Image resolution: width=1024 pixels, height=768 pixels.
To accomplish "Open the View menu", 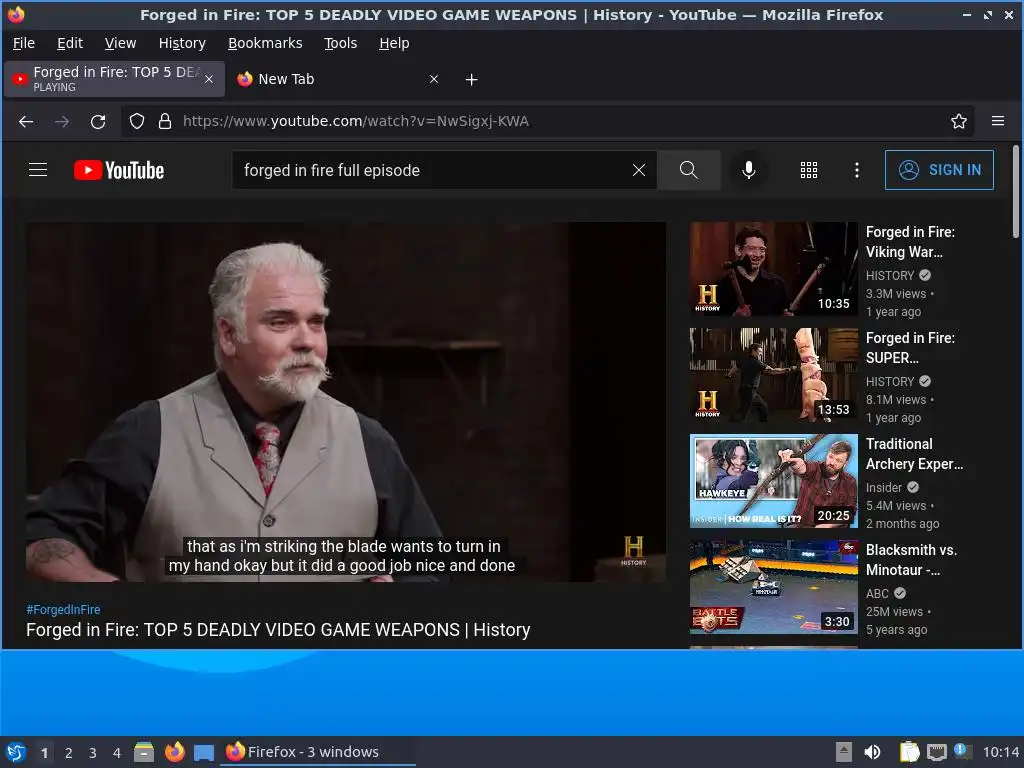I will coord(121,43).
